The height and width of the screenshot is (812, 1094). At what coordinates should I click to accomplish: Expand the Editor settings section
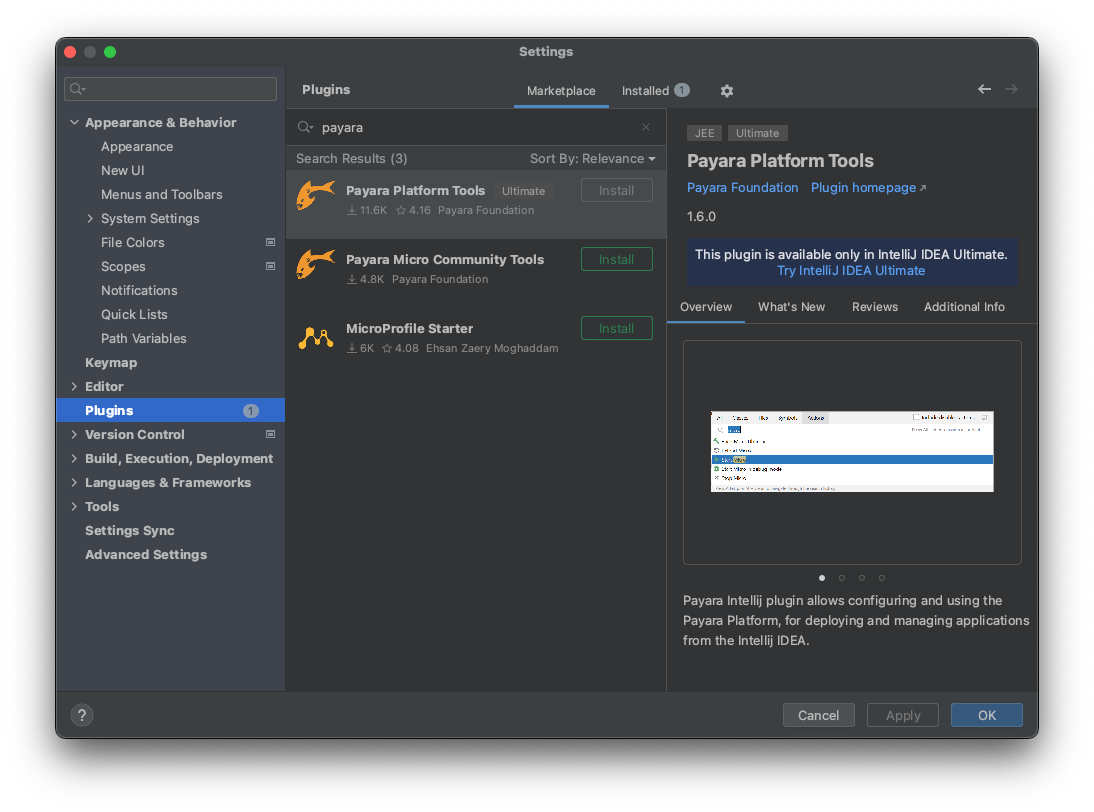pyautogui.click(x=74, y=386)
